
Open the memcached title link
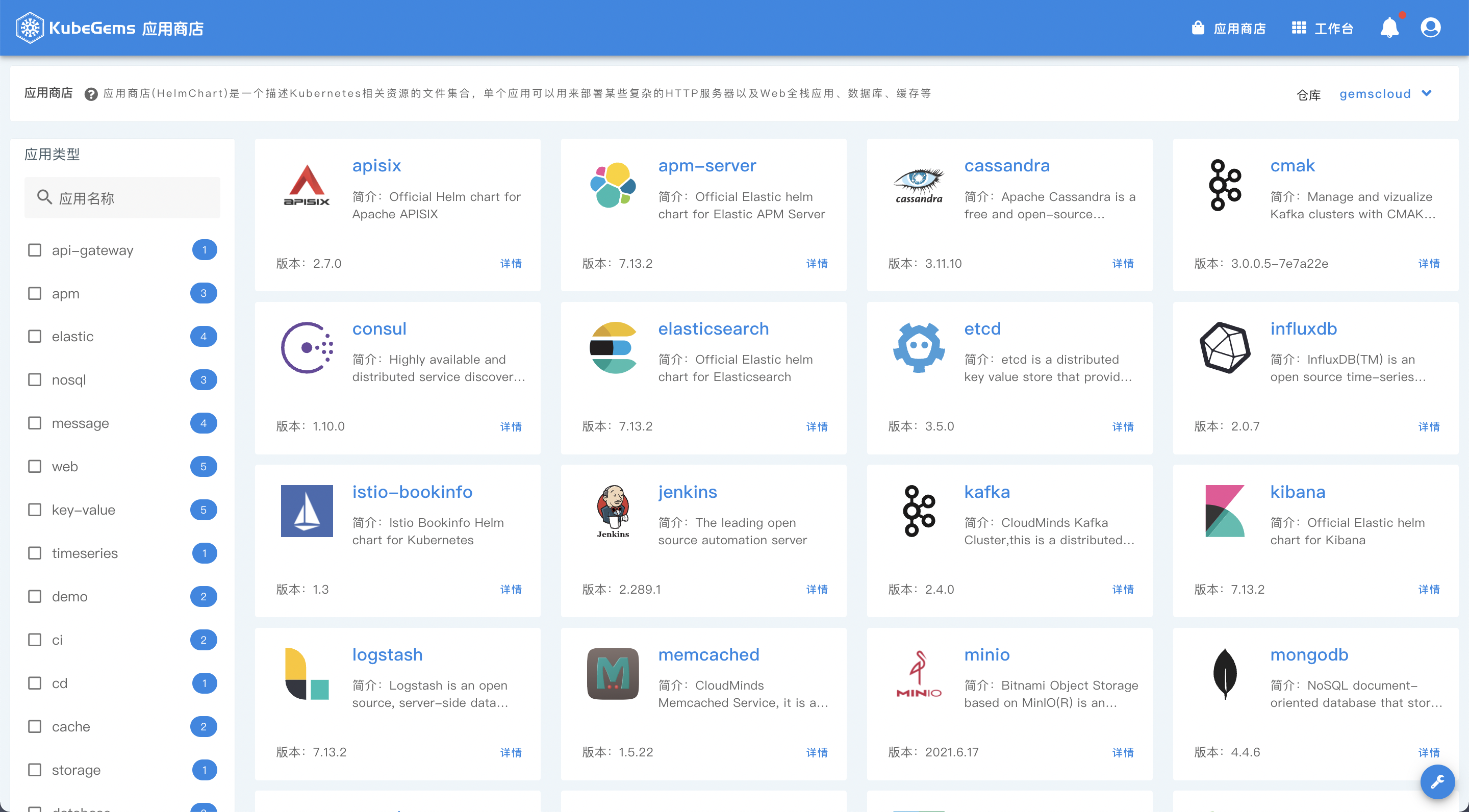click(x=709, y=654)
